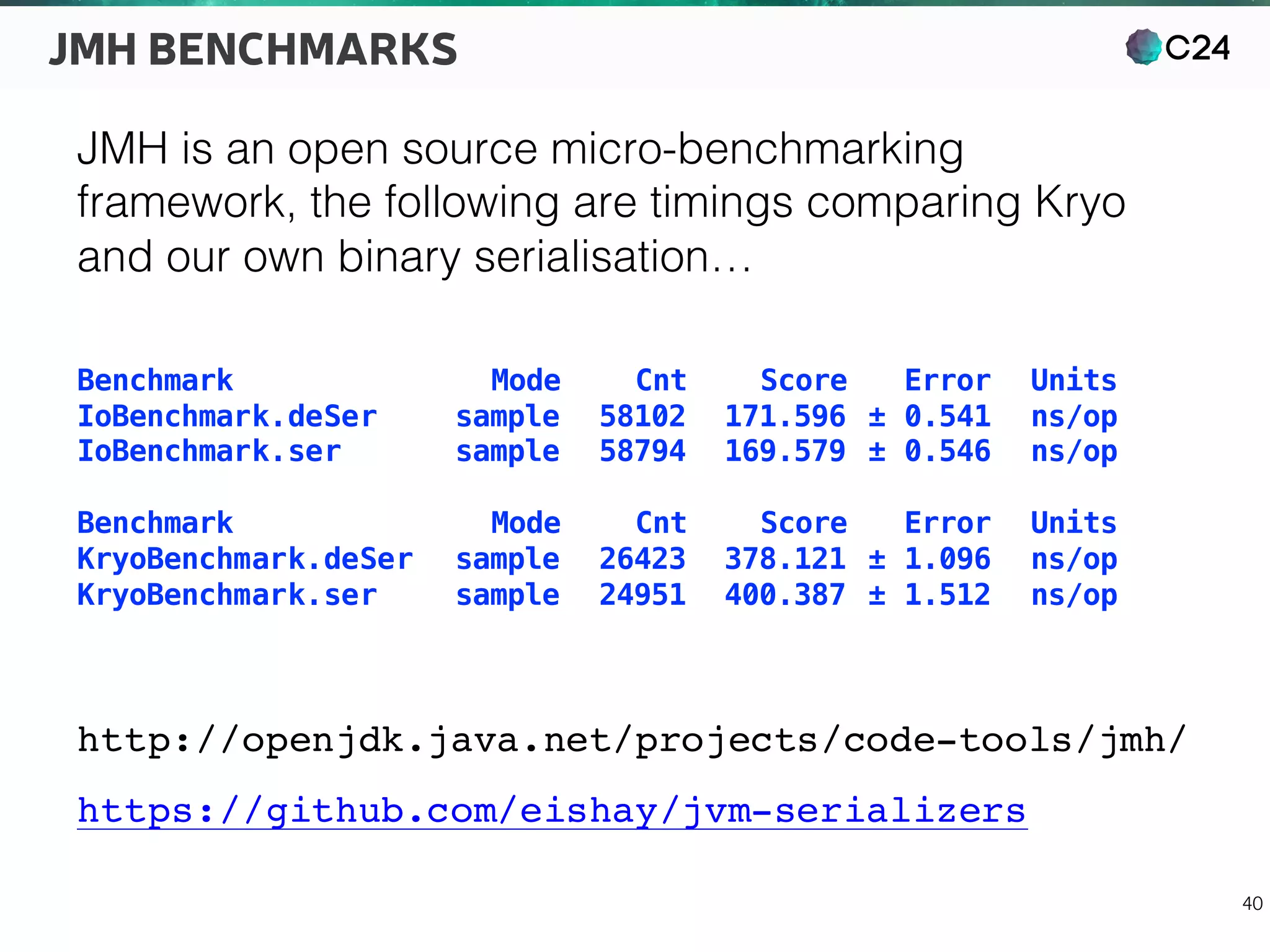Open the github.com/eishay/jvm-serializers link

[552, 812]
